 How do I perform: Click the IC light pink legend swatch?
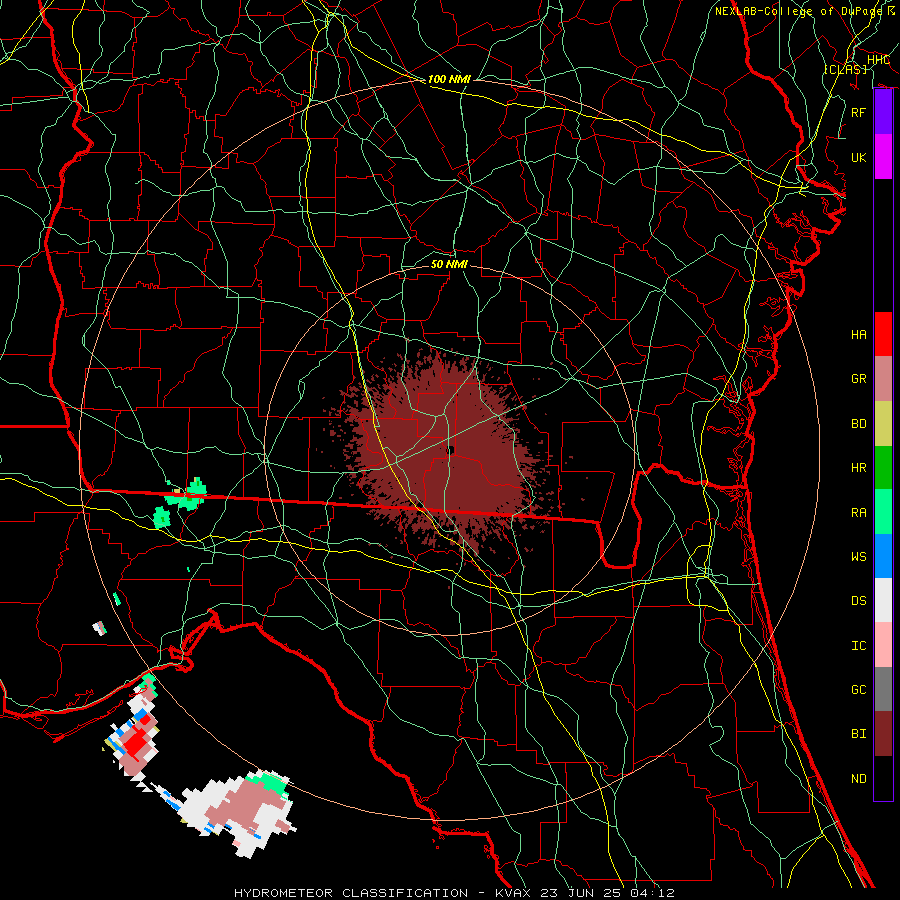click(x=883, y=645)
